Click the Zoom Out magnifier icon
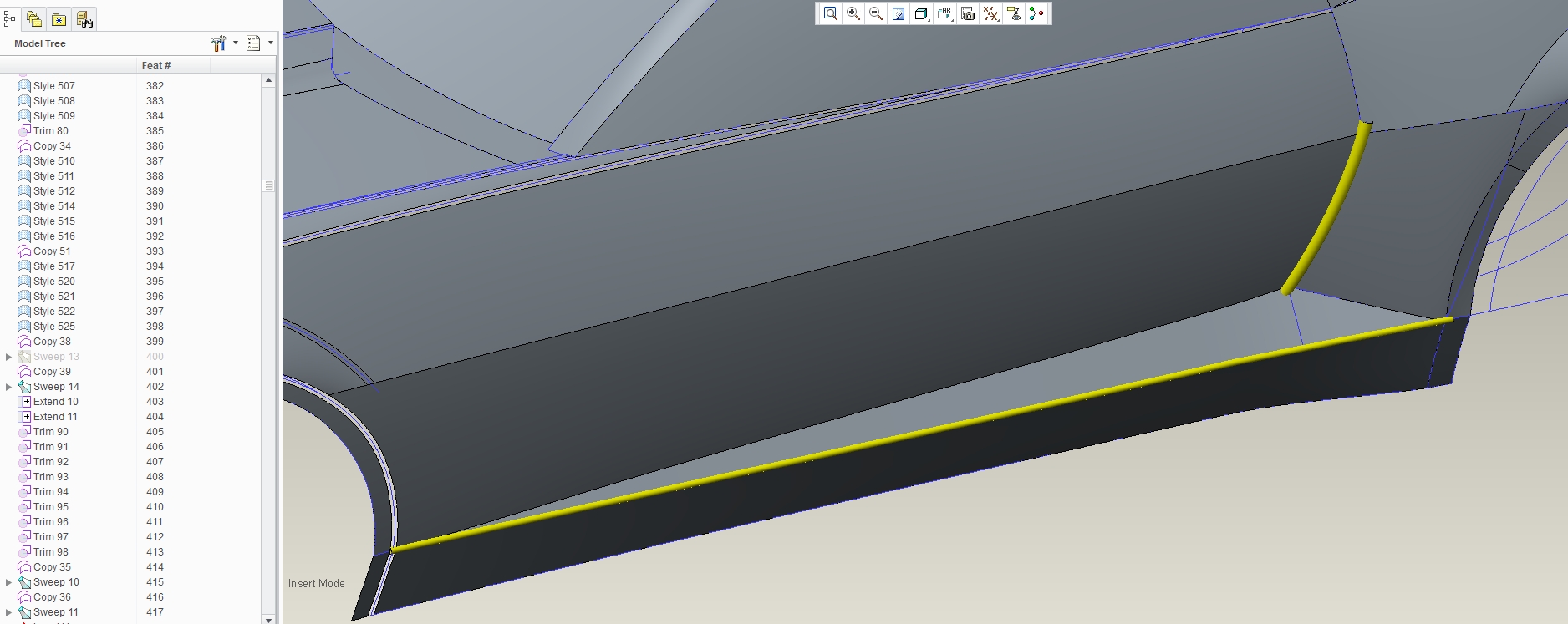This screenshot has height=624, width=1568. [876, 13]
